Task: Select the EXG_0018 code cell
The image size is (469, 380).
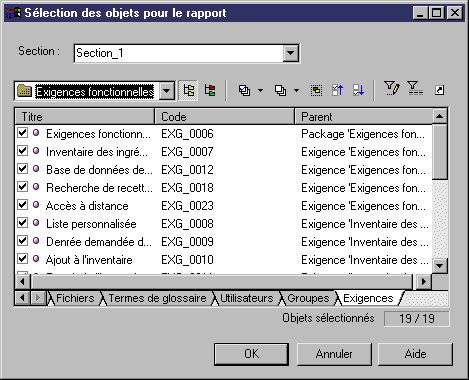Action: point(187,188)
